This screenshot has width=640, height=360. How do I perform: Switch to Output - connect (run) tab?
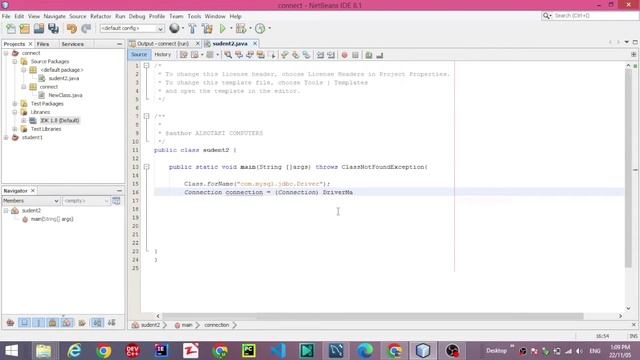point(163,43)
